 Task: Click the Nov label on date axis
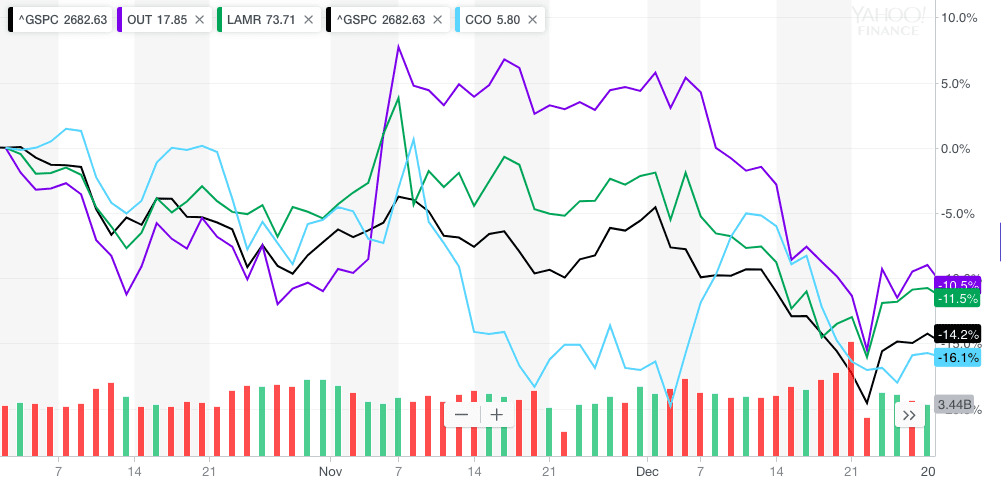(x=331, y=470)
